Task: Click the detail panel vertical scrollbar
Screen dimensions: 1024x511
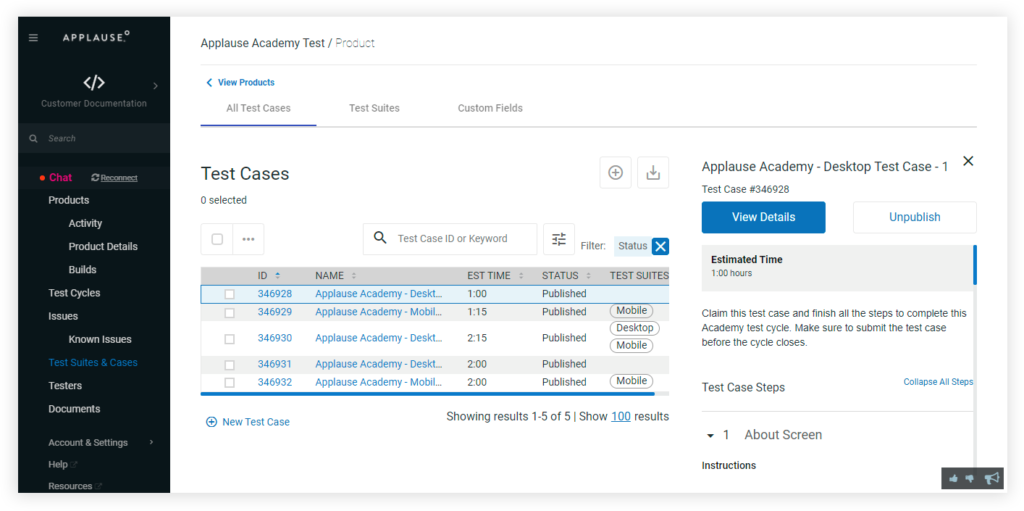Action: point(975,265)
